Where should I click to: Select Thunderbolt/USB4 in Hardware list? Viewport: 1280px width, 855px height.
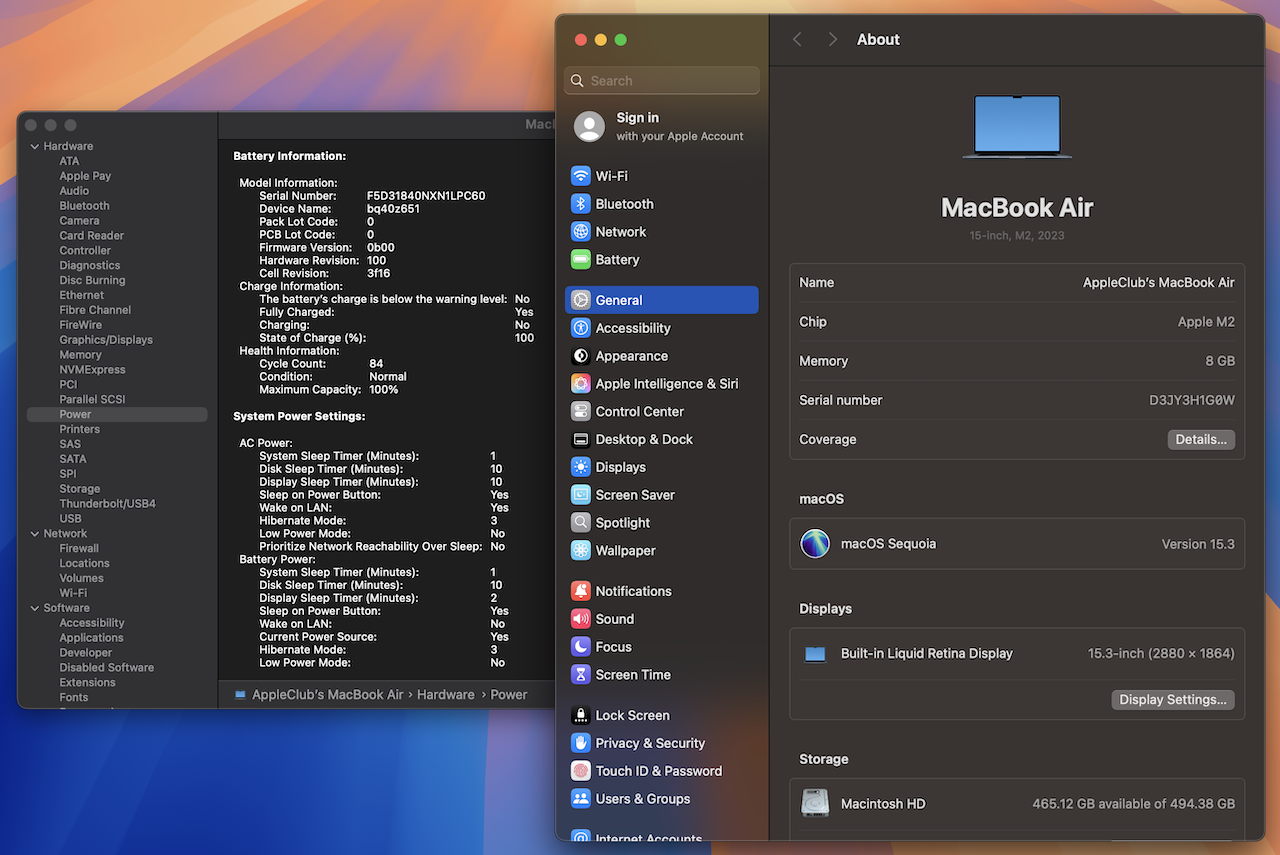(x=107, y=504)
